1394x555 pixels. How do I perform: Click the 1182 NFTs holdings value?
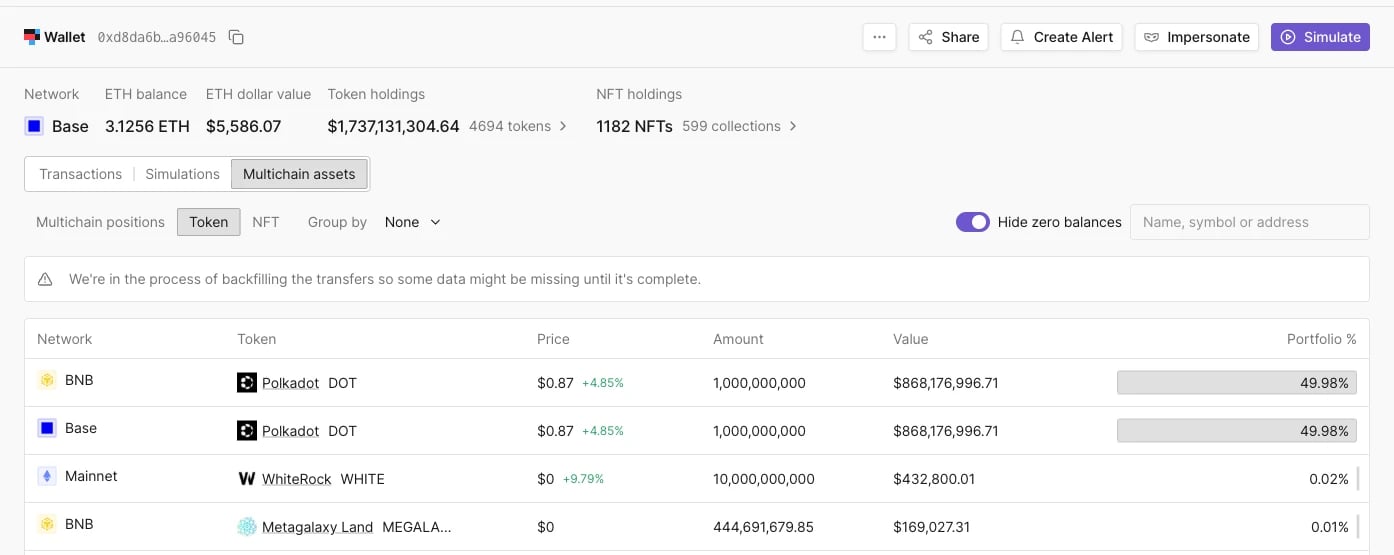click(634, 127)
